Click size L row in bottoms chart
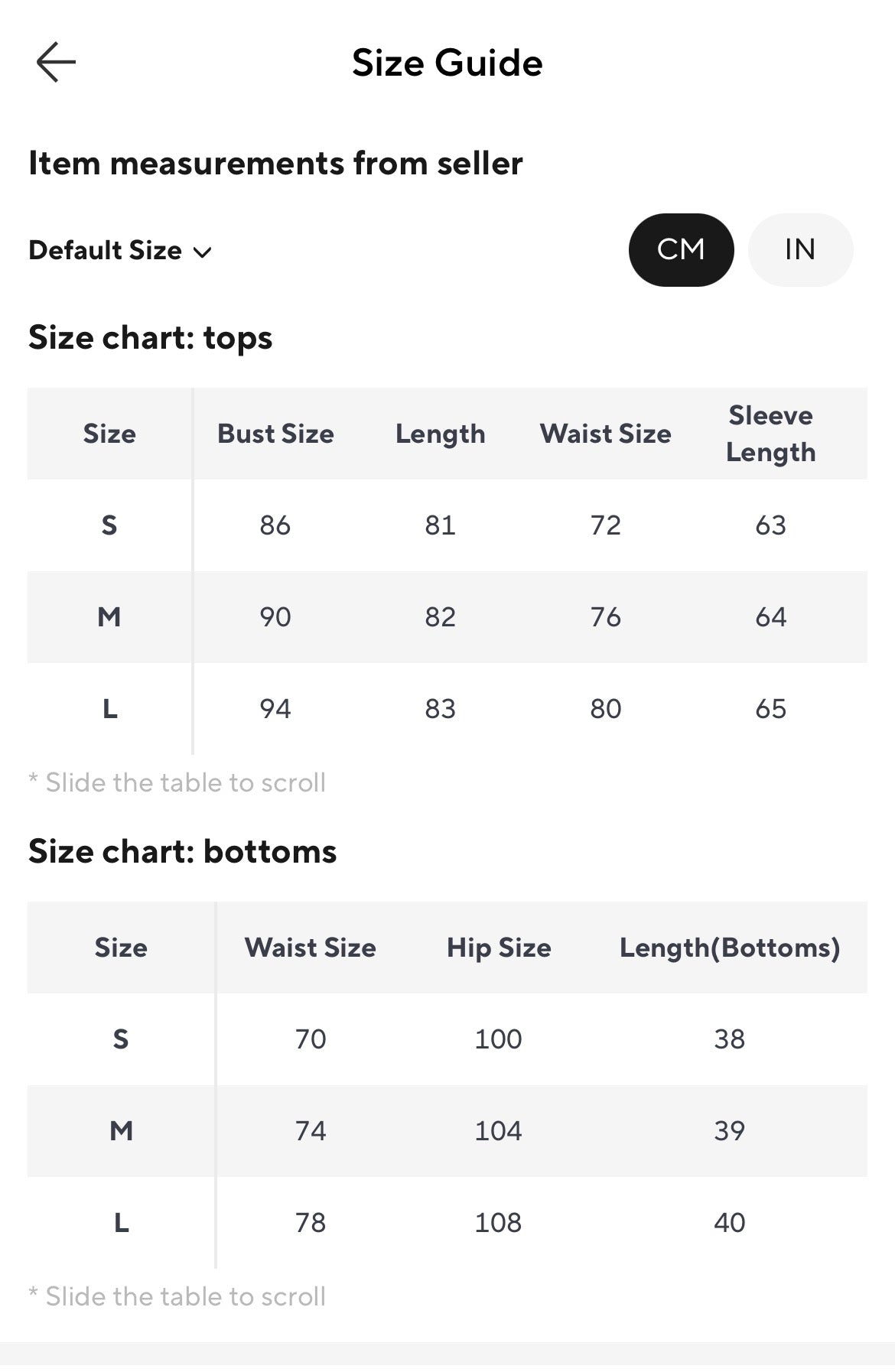This screenshot has height=1372, width=895. [447, 1223]
